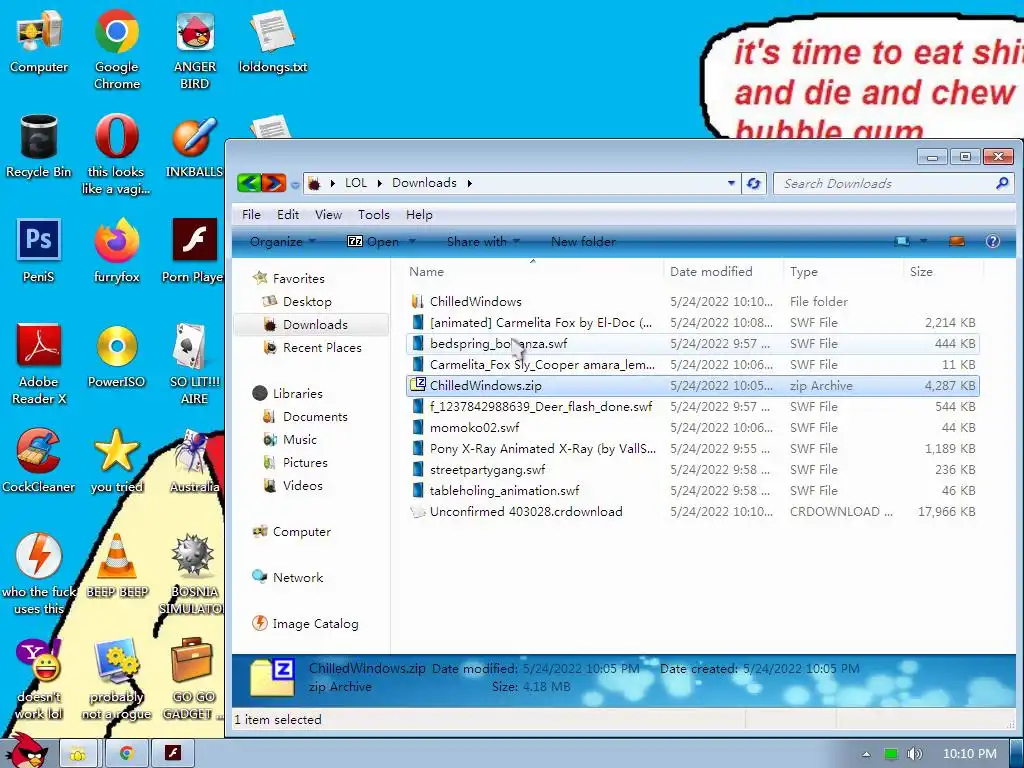Launch the Photoshop Ps desktop icon

coord(39,251)
